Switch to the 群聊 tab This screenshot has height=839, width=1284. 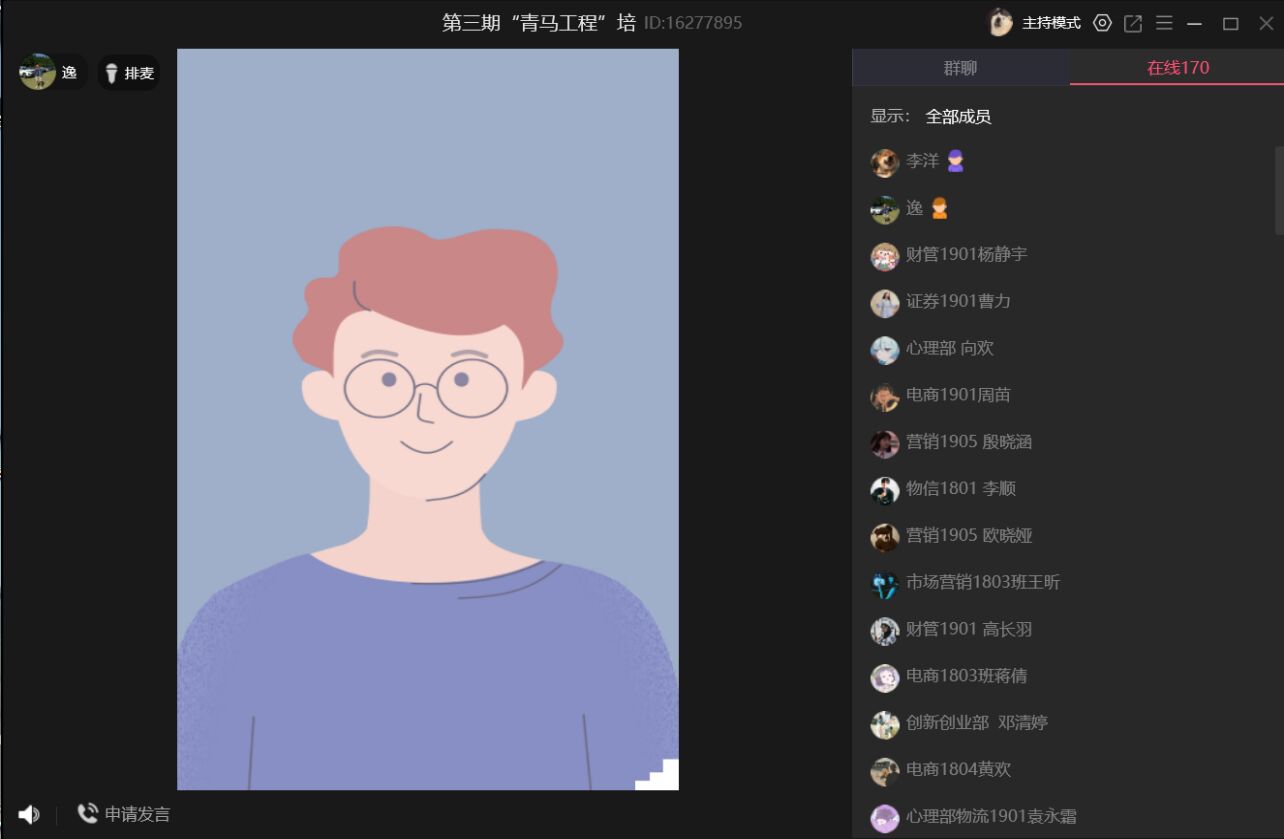tap(960, 68)
